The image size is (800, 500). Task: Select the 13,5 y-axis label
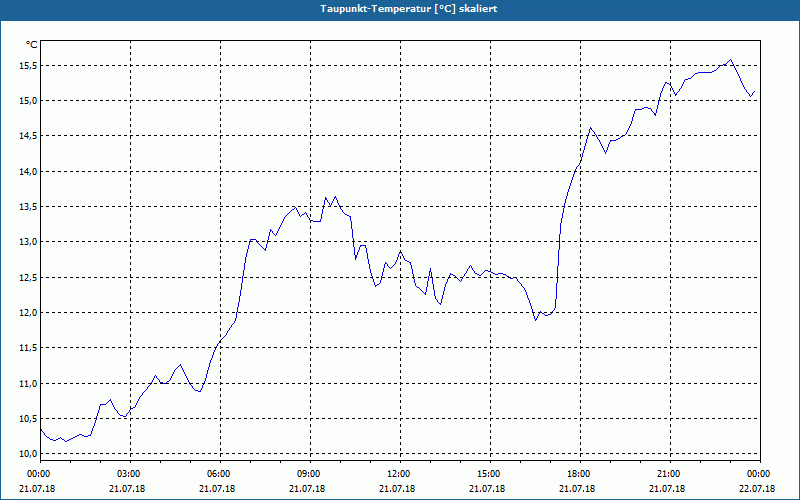click(28, 207)
